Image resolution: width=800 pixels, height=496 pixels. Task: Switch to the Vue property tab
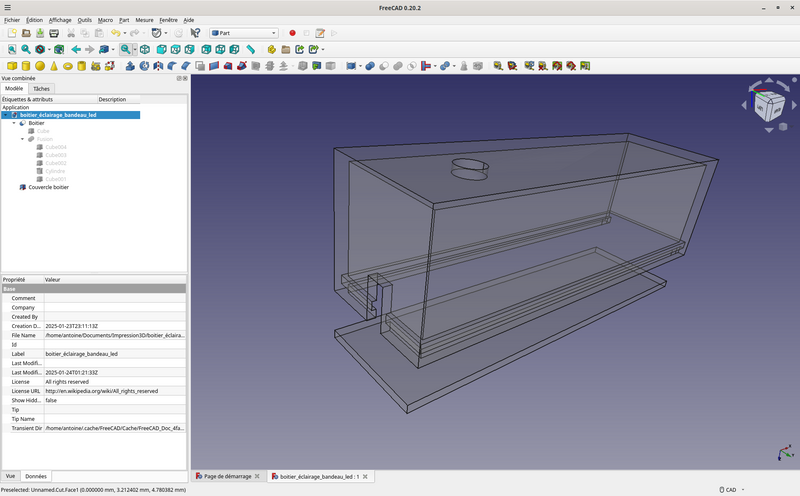click(10, 476)
